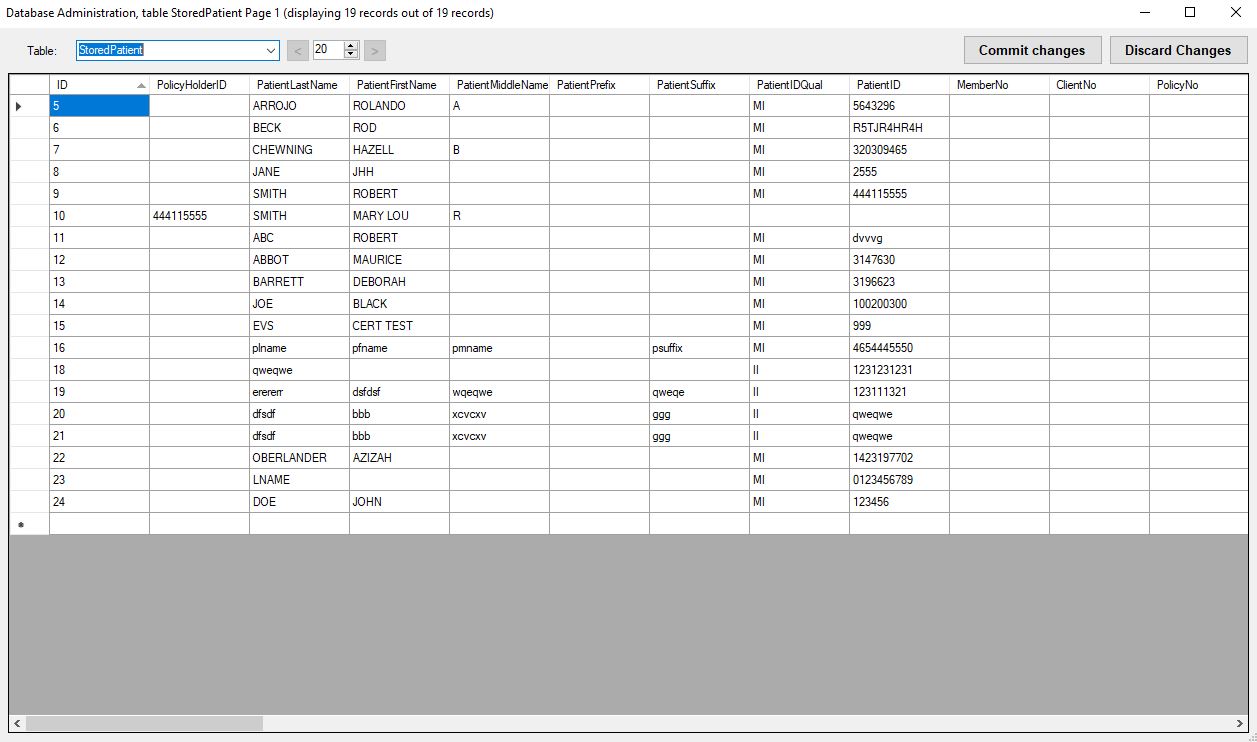Decrease the page size stepper value

351,54
